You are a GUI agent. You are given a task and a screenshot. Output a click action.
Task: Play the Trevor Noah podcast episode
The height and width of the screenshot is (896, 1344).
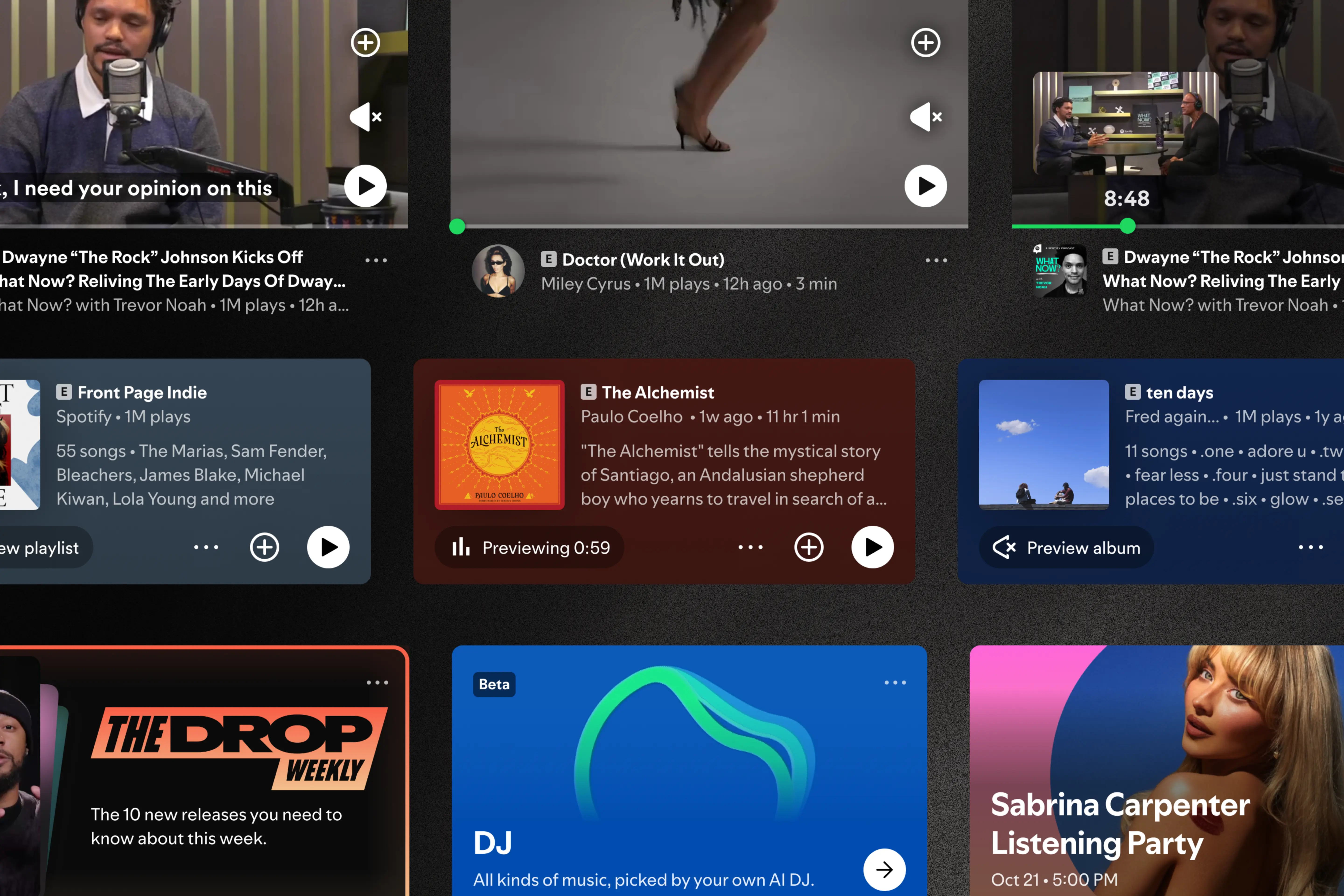pyautogui.click(x=365, y=186)
